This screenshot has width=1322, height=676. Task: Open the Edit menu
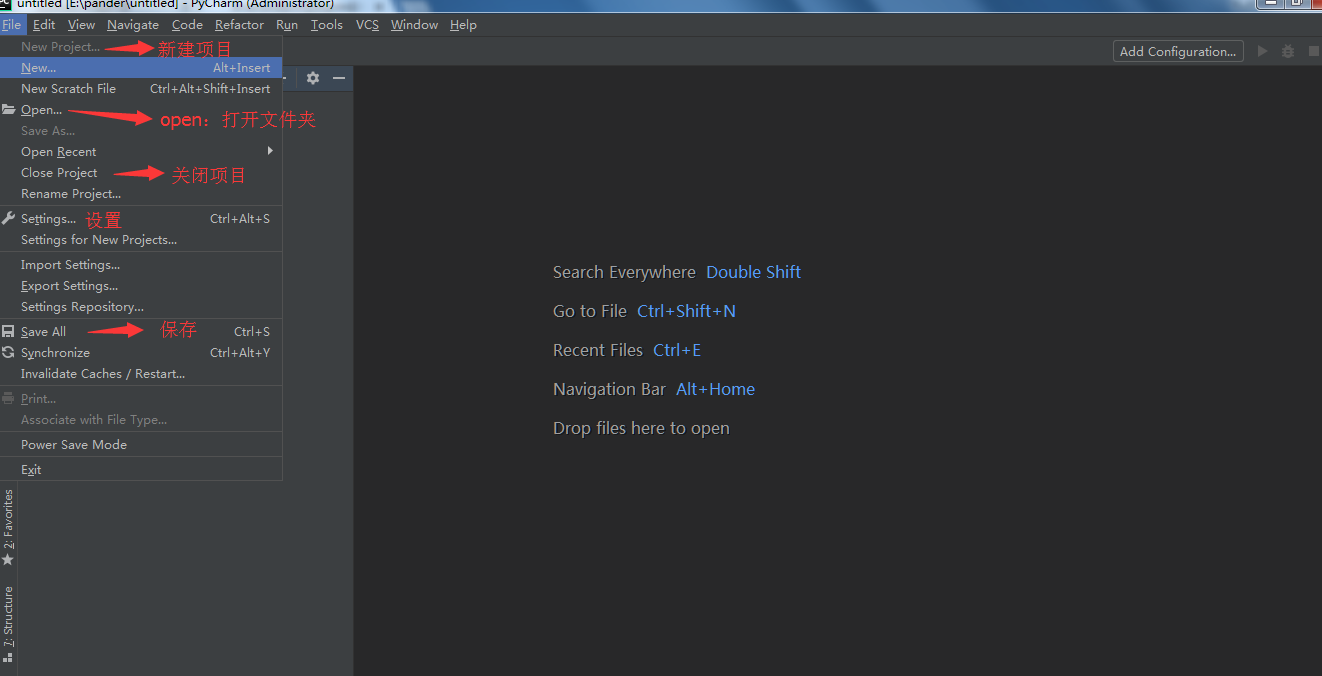click(44, 24)
